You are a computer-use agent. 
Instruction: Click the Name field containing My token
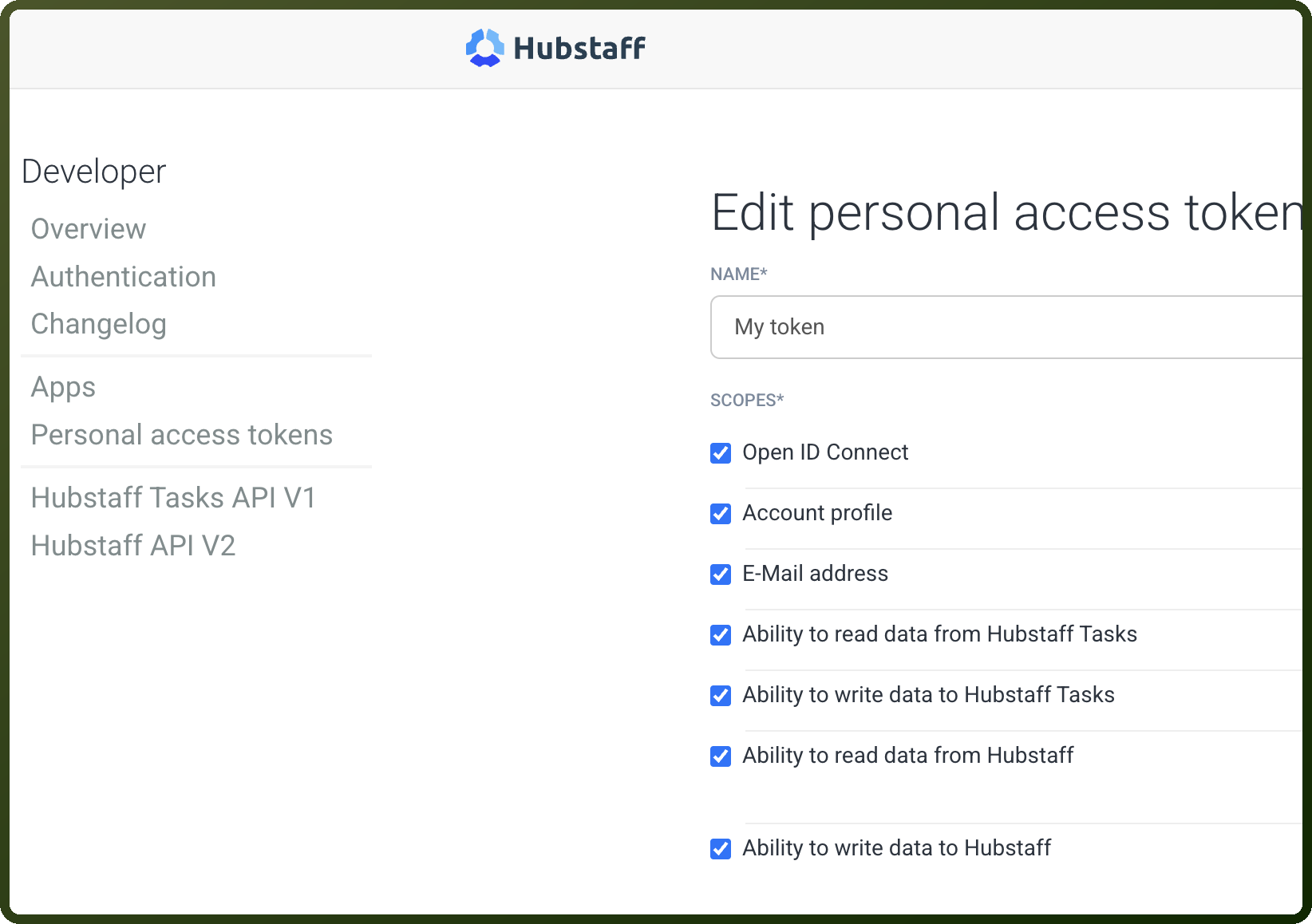(1006, 327)
